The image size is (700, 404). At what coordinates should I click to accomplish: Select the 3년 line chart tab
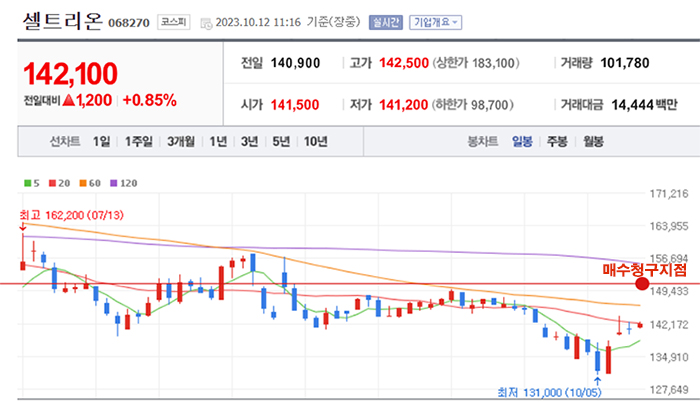click(250, 142)
